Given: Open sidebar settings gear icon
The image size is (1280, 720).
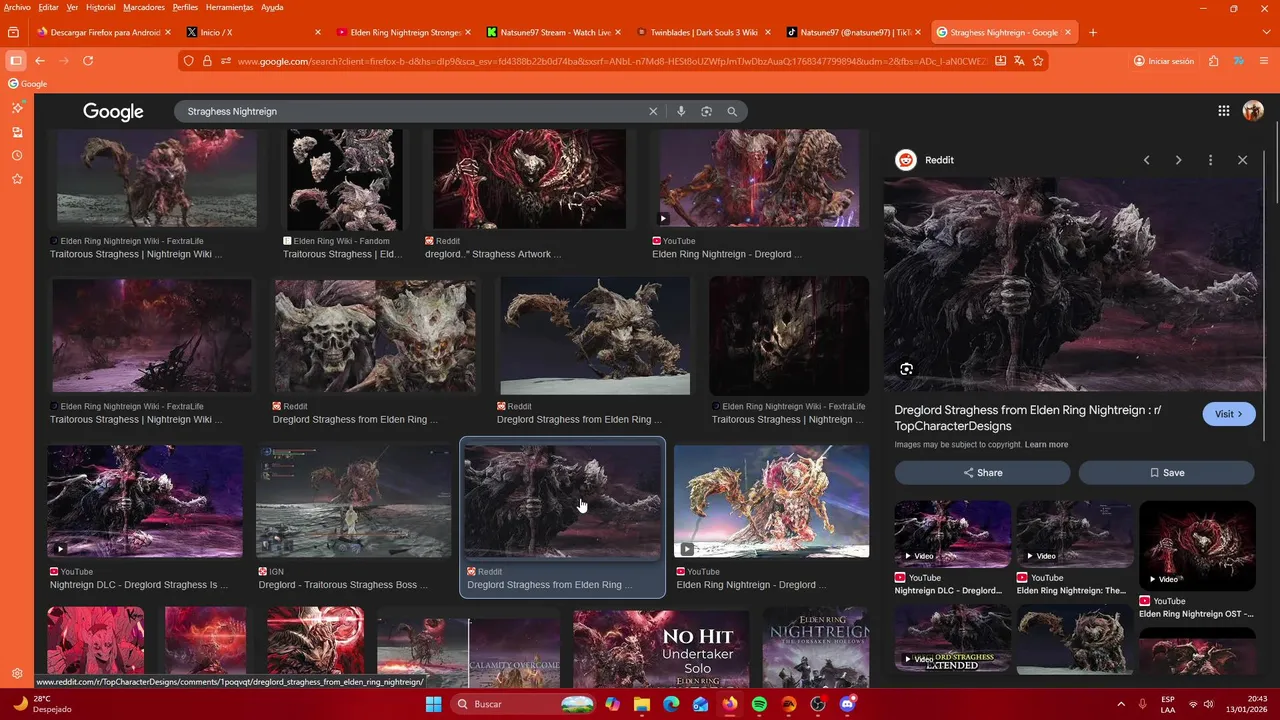Looking at the screenshot, I should [17, 673].
